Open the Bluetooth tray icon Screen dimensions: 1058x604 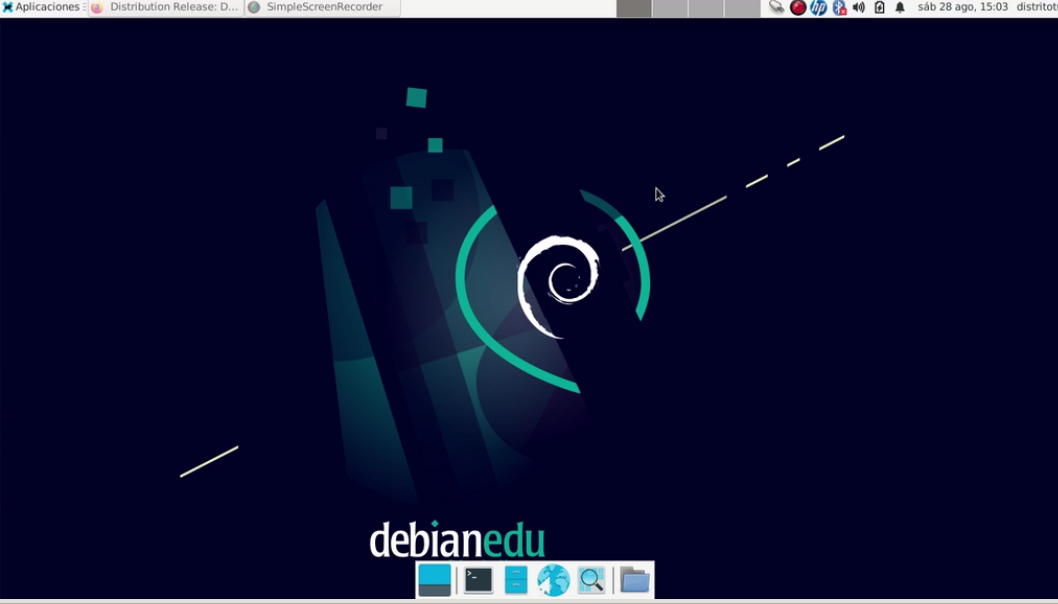(839, 7)
